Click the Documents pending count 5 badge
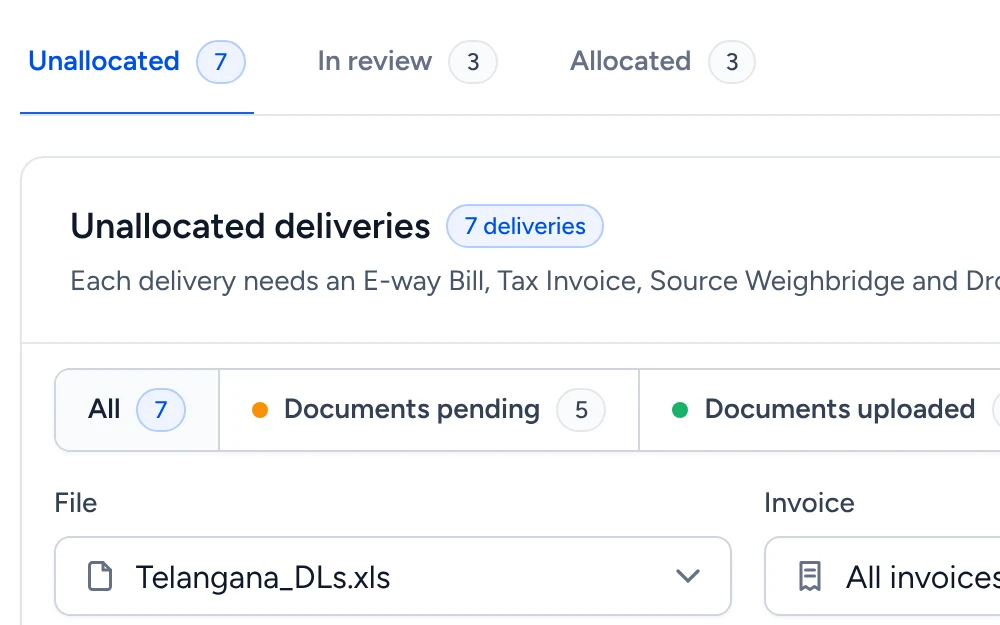 tap(581, 409)
